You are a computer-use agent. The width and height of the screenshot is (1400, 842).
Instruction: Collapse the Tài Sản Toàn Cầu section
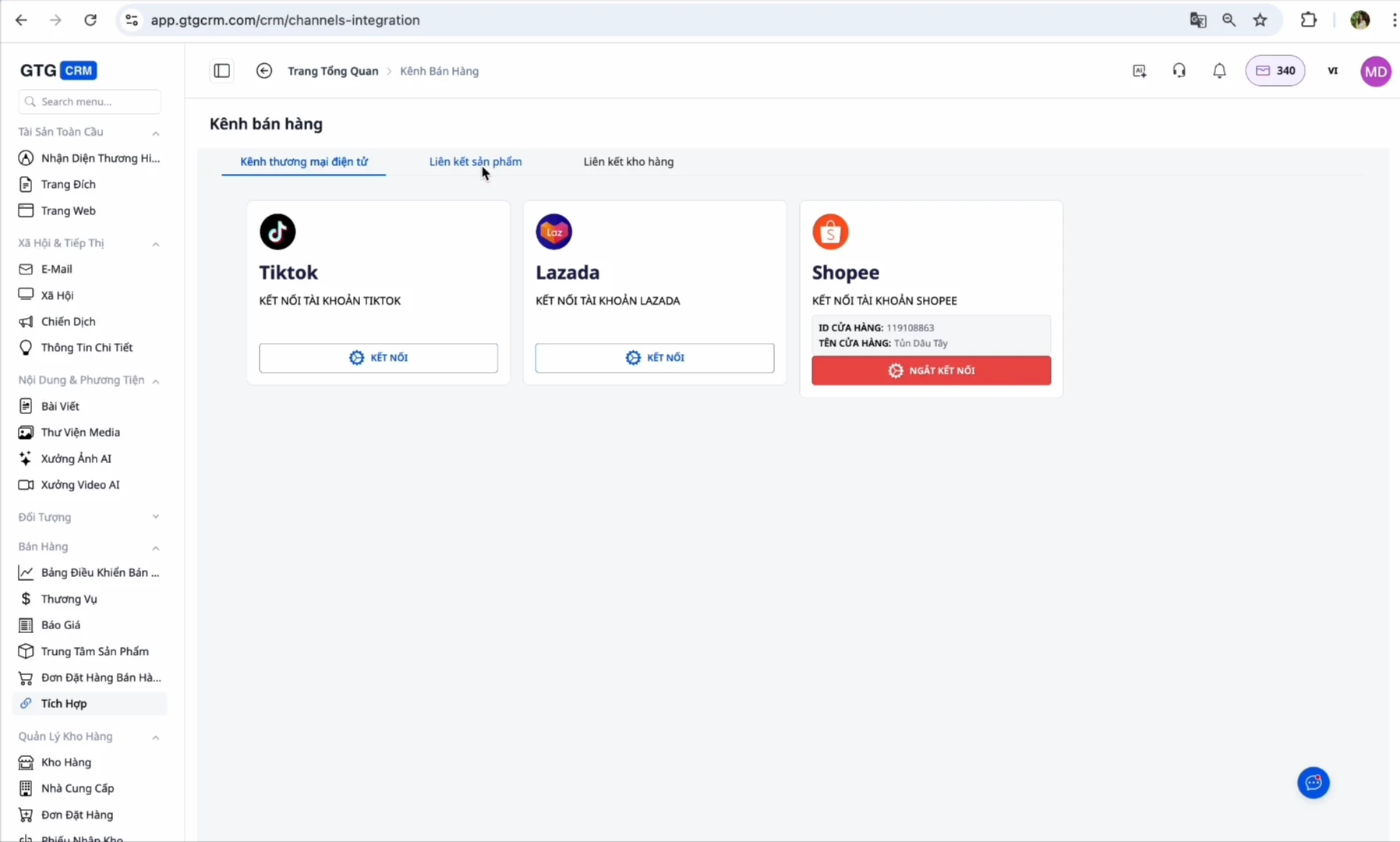(x=156, y=133)
